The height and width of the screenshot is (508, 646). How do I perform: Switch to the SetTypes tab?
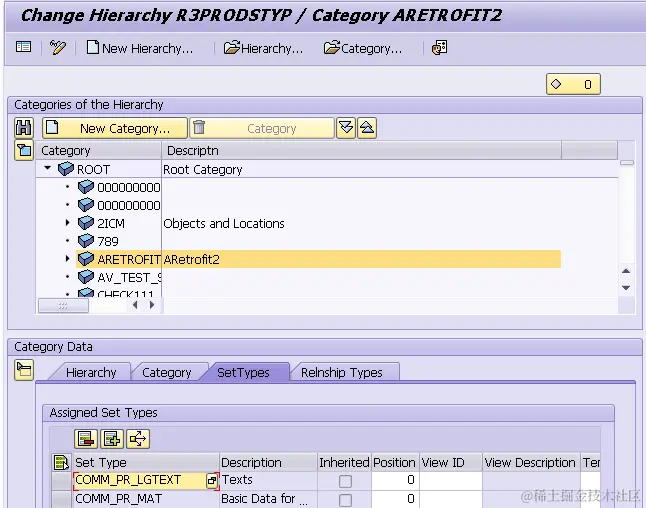pos(243,372)
